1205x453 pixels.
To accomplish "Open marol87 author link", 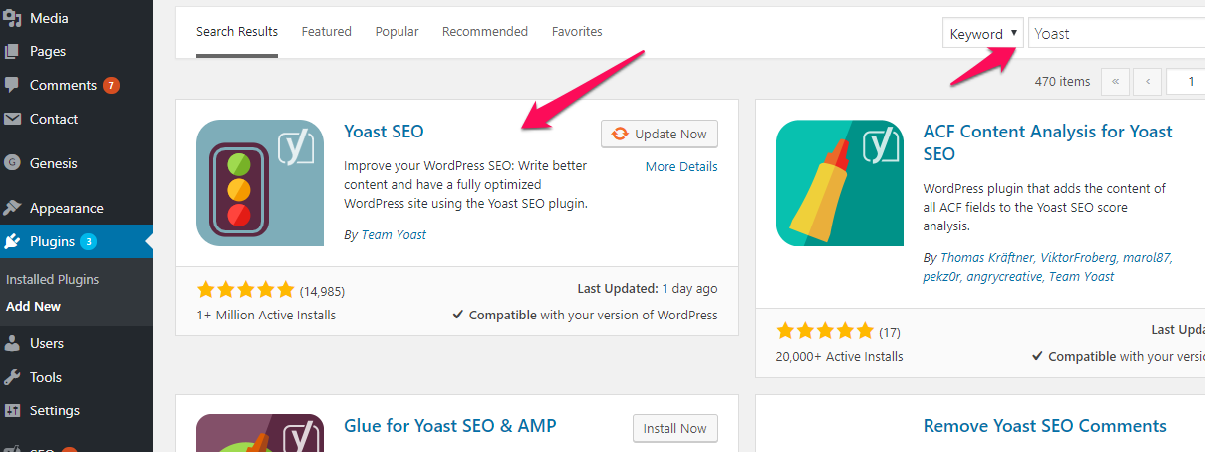I will (x=1149, y=257).
